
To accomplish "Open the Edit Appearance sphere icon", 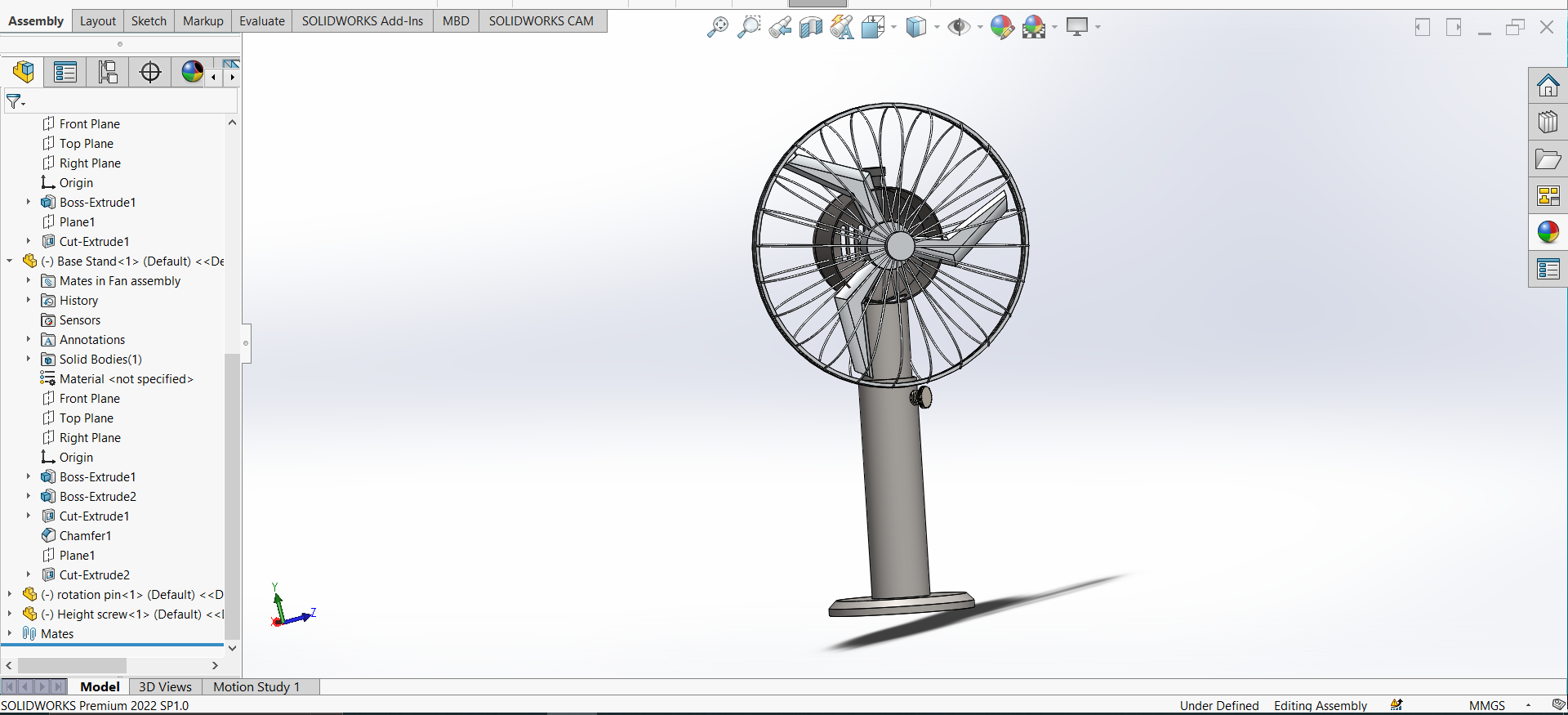I will [x=1002, y=27].
